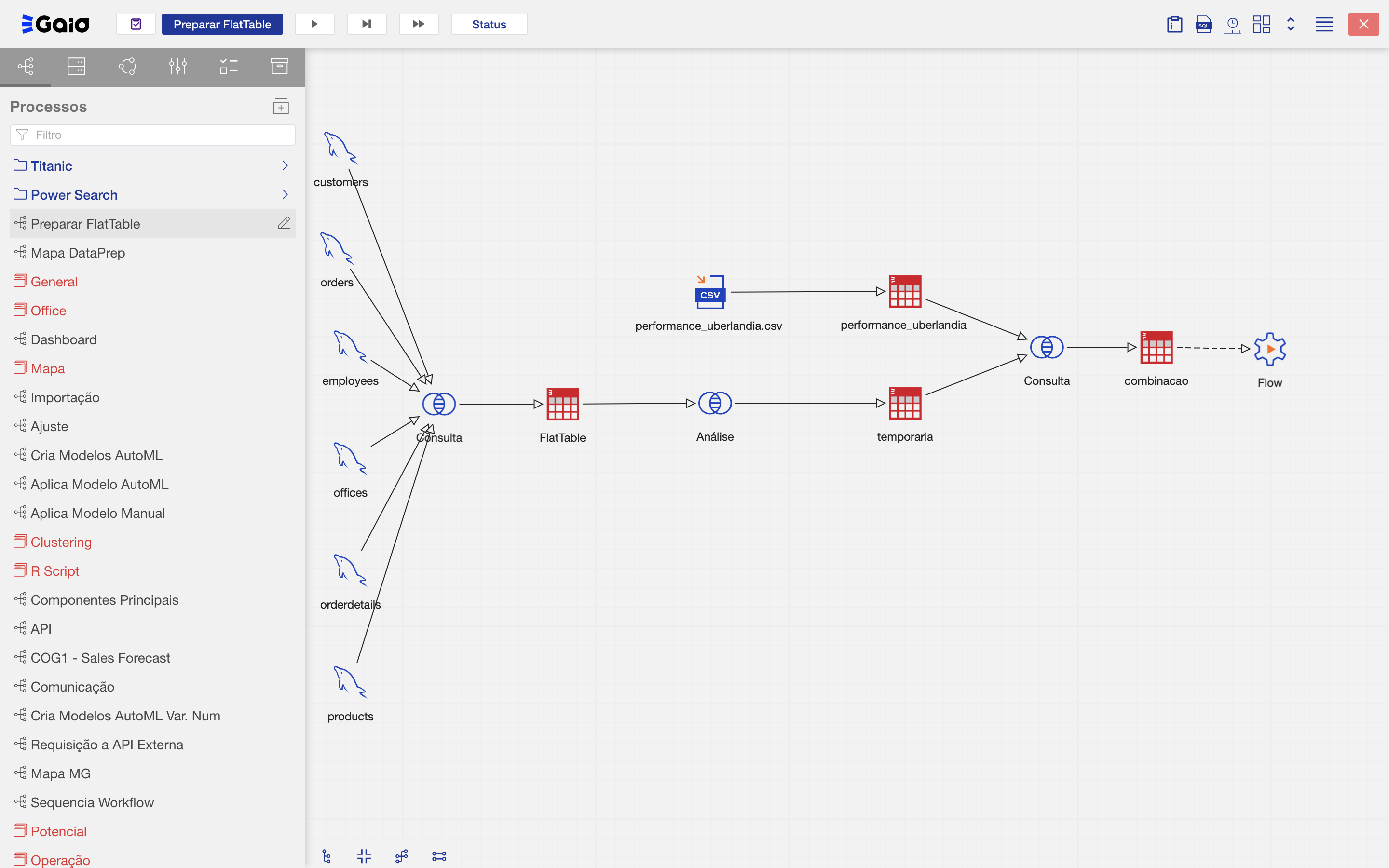Click the FlatTable table node
The image size is (1389, 868).
tap(562, 404)
